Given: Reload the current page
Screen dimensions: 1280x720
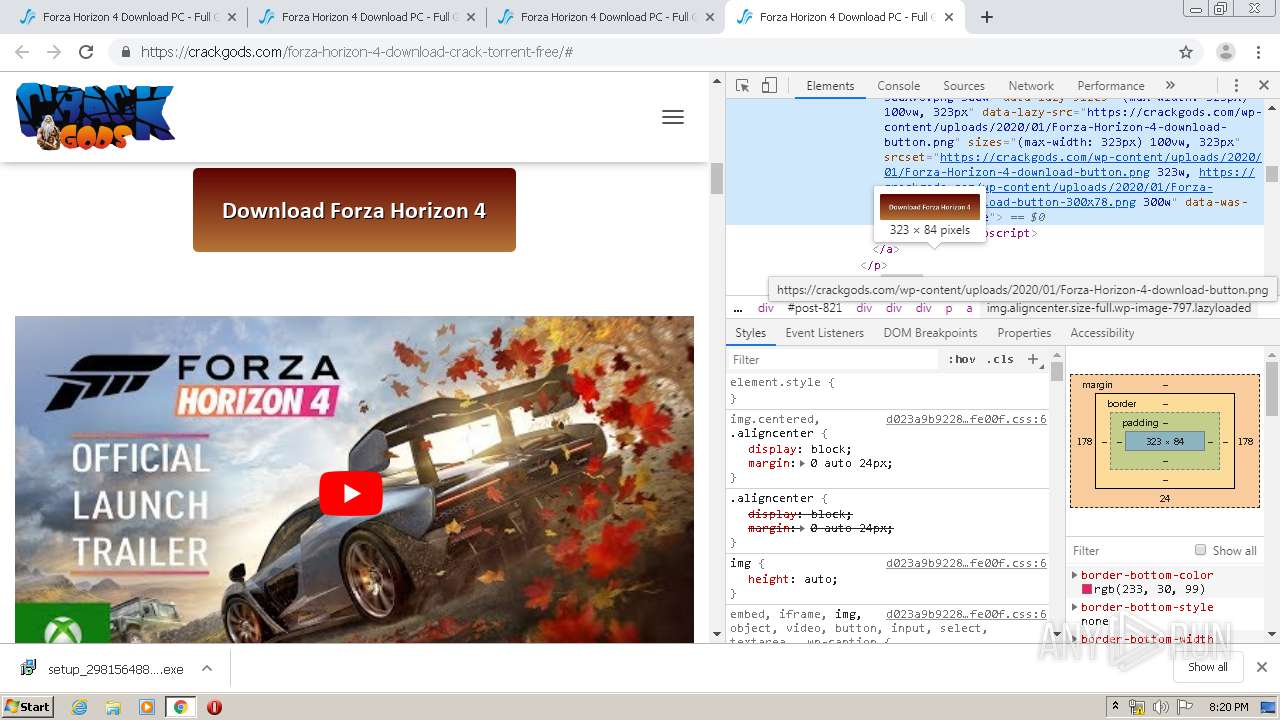Looking at the screenshot, I should coord(86,52).
